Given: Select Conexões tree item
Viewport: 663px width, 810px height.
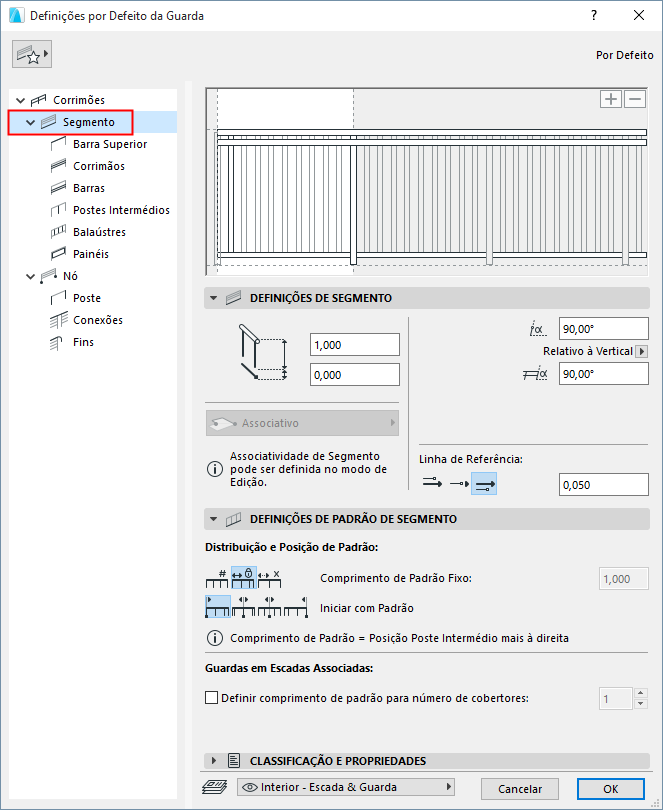Looking at the screenshot, I should (98, 320).
